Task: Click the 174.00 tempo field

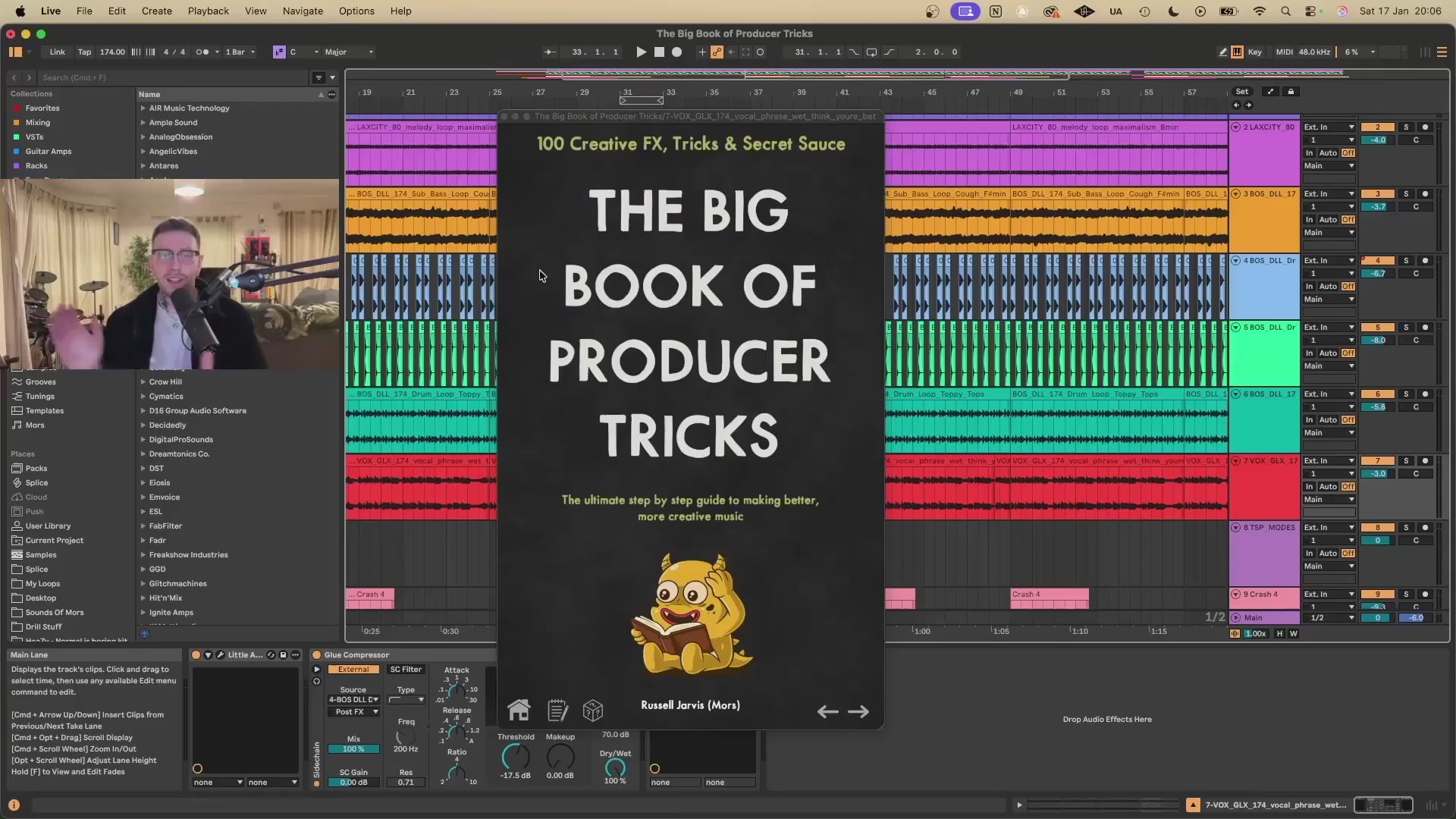Action: tap(112, 52)
